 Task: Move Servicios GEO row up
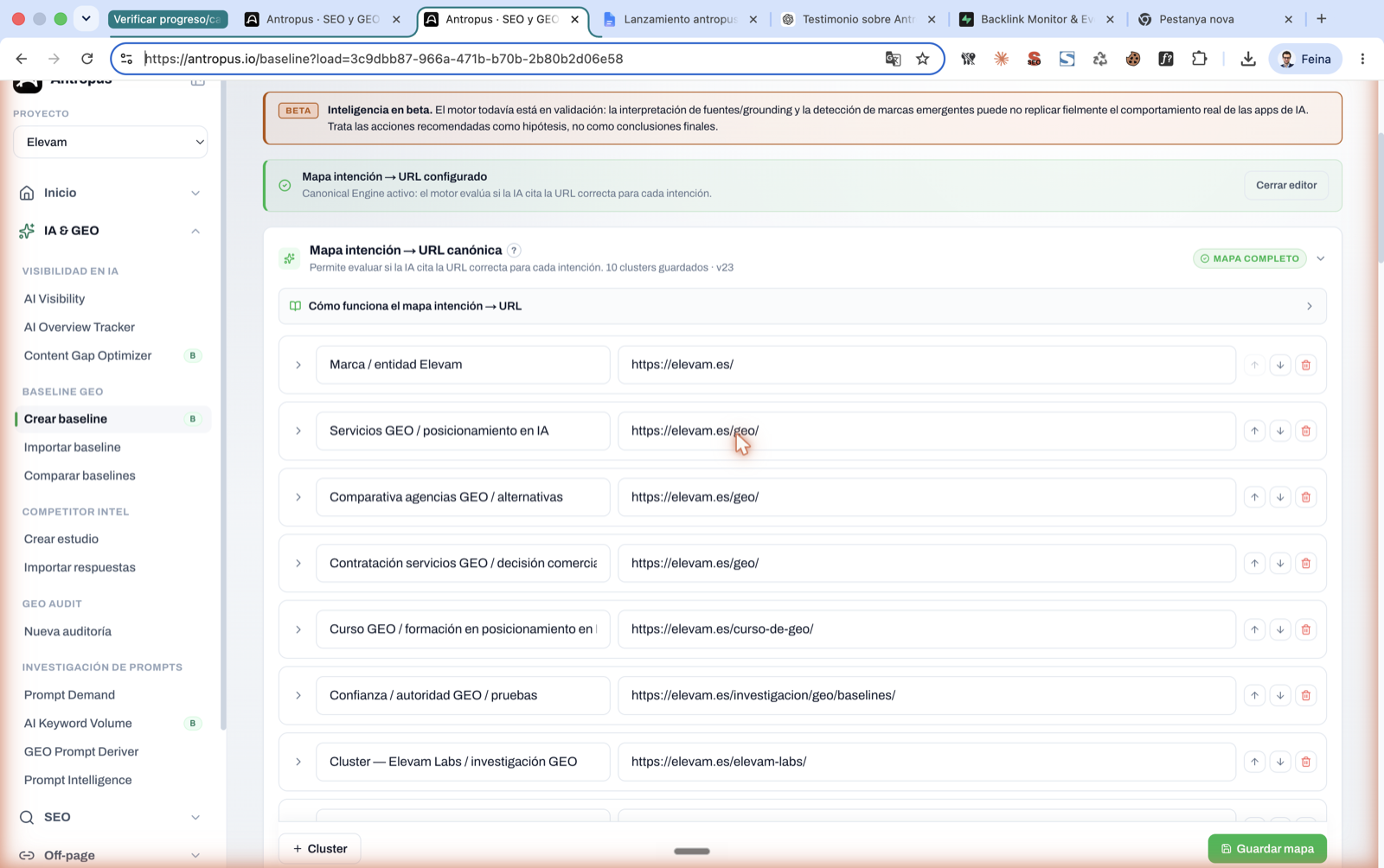[1254, 431]
